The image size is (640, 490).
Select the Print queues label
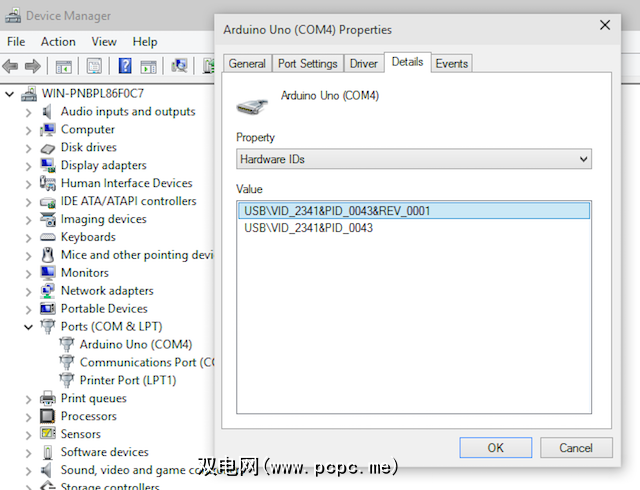(x=94, y=399)
